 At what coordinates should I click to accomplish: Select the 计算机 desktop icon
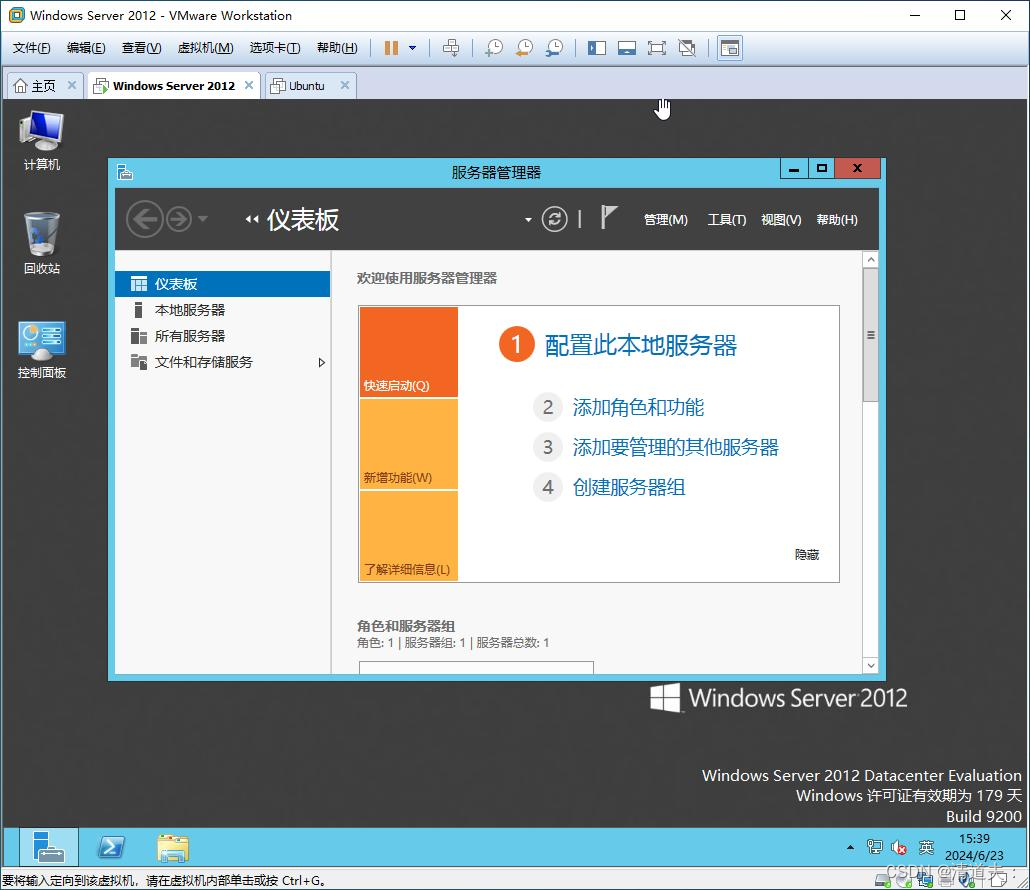41,141
